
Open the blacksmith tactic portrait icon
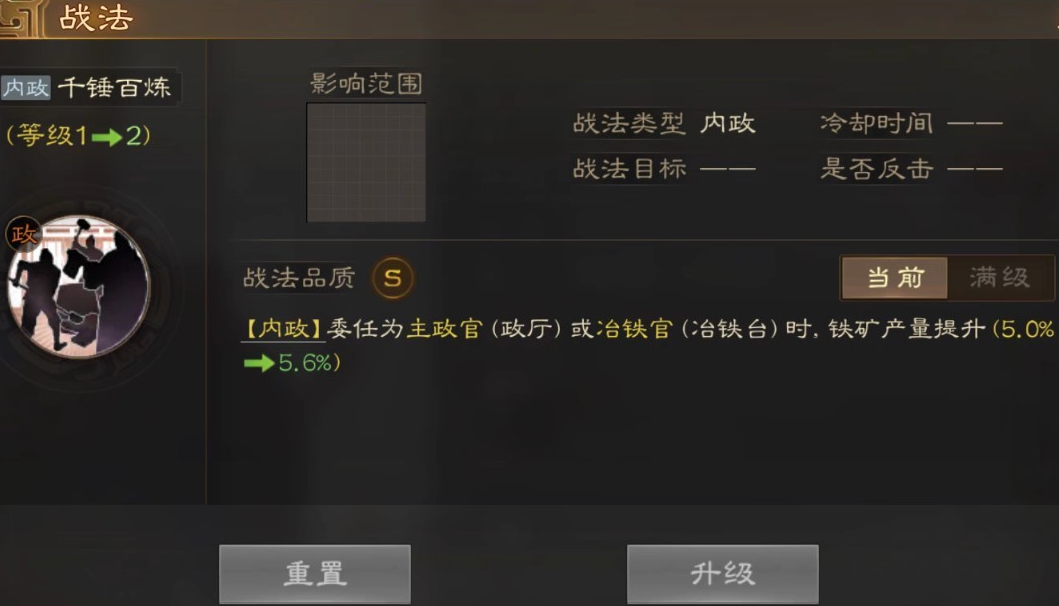pos(79,287)
